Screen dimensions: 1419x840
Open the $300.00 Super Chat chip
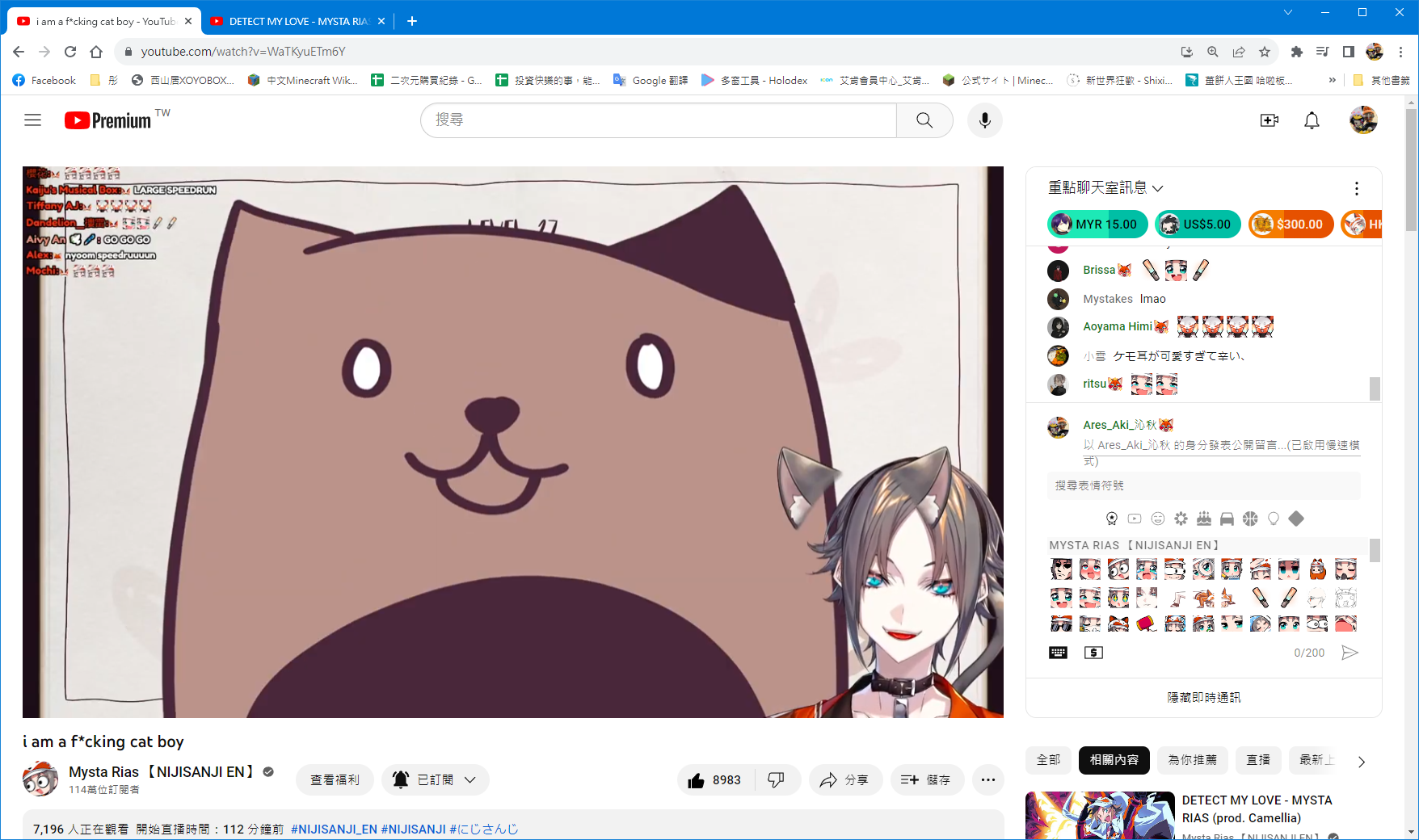(1291, 225)
